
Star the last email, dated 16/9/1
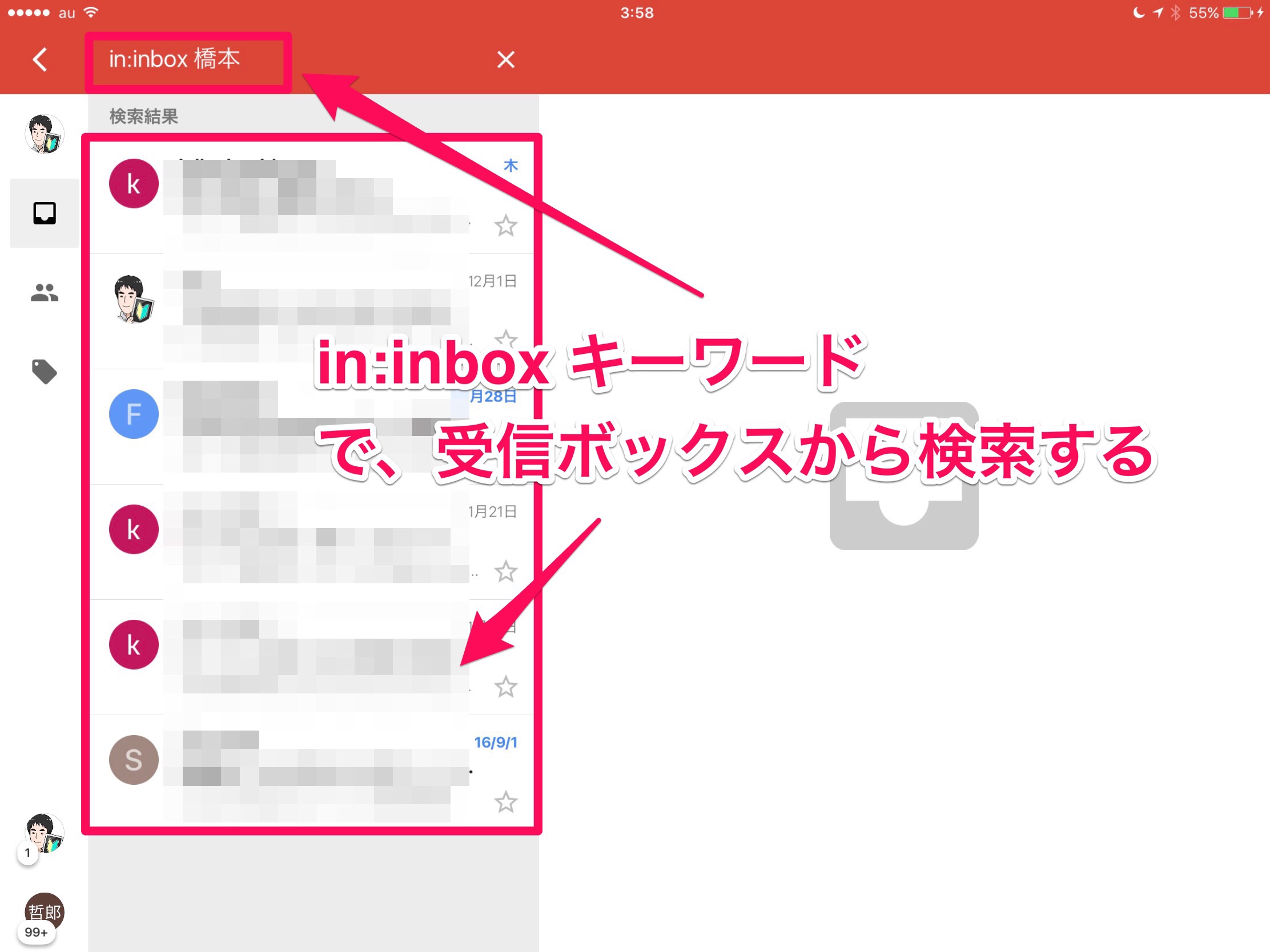click(x=505, y=802)
